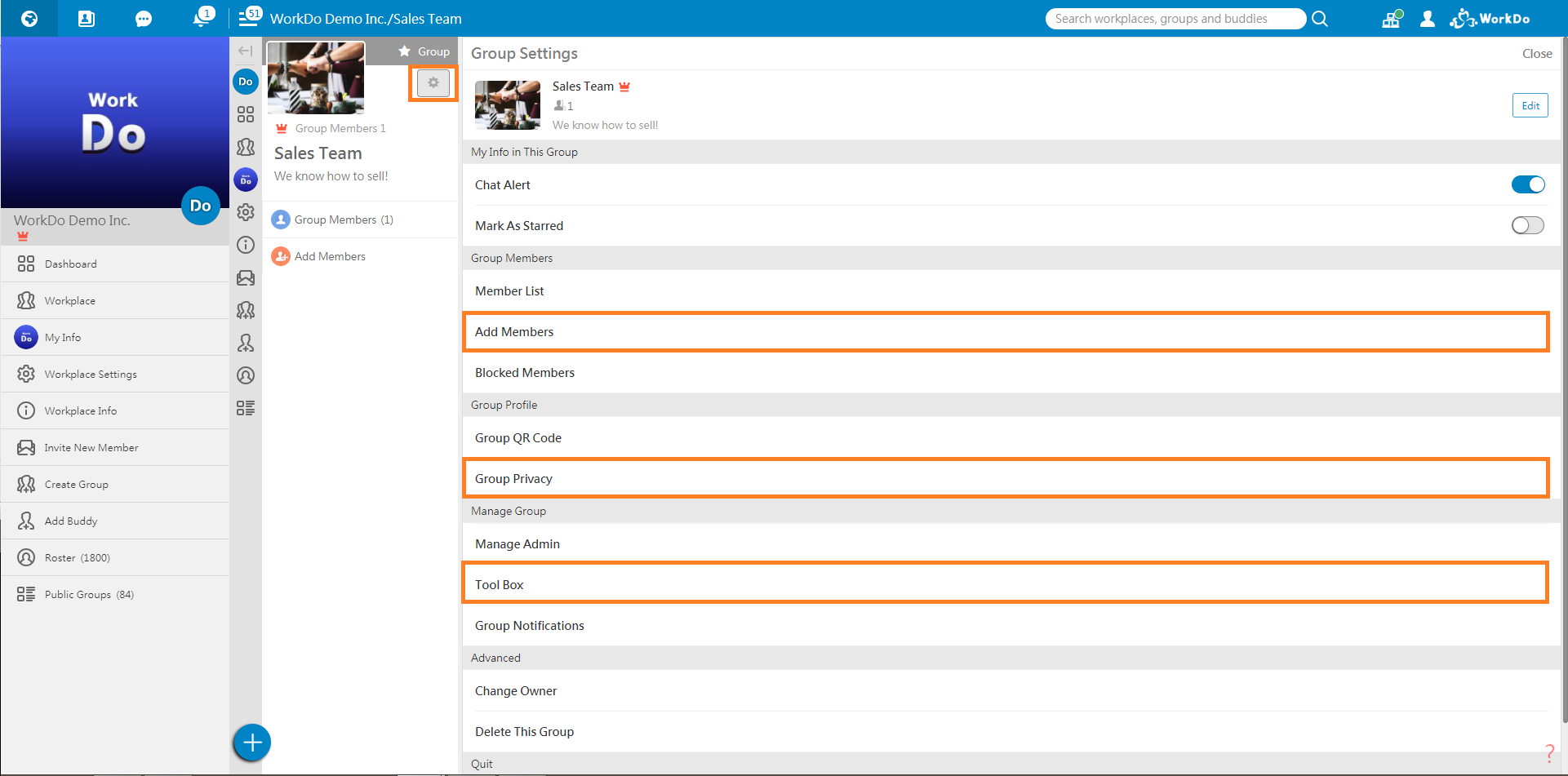1568x776 pixels.
Task: Open Create Group icon in narrow icon strip
Action: coord(246,310)
